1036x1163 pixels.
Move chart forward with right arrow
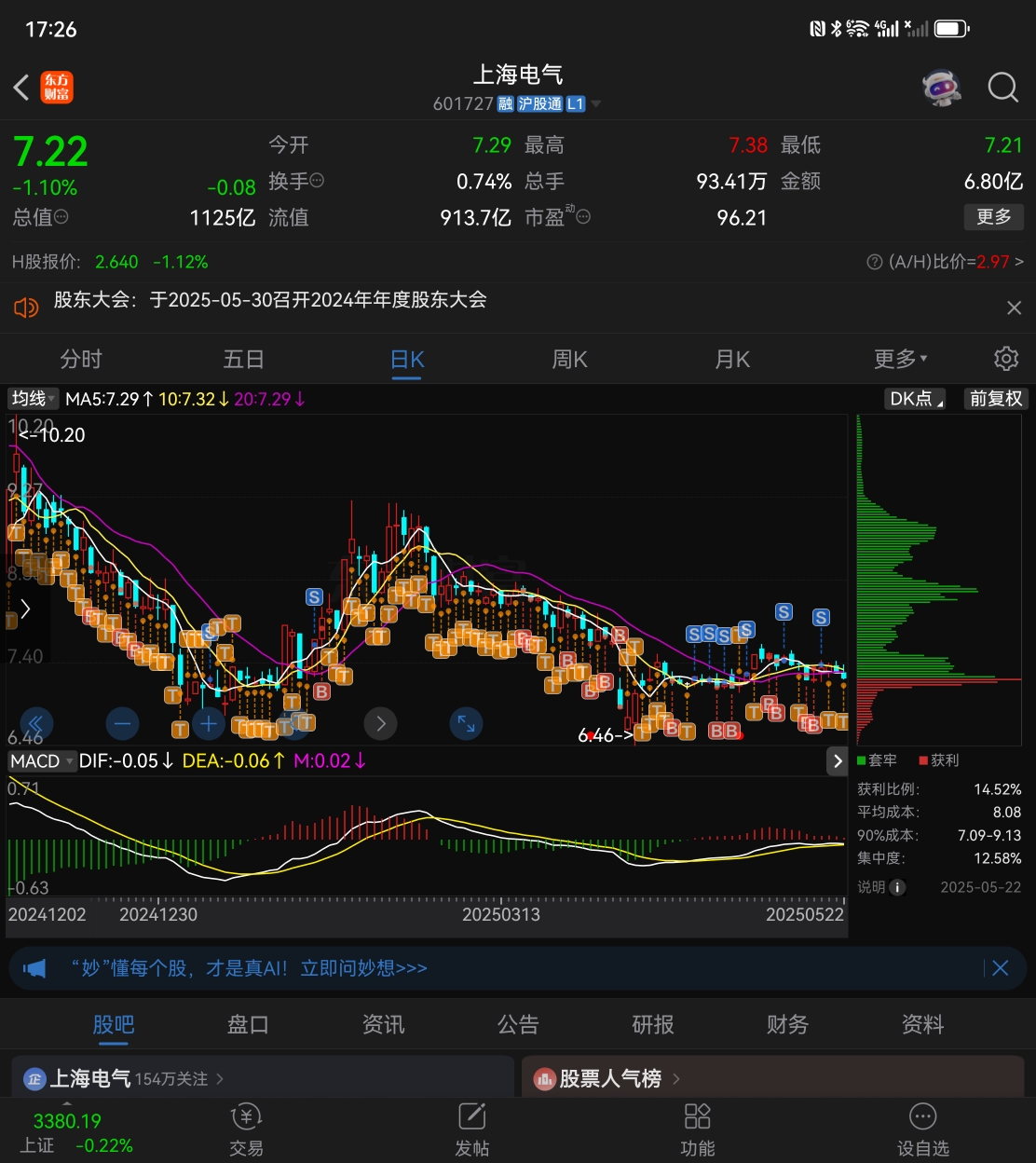pyautogui.click(x=380, y=723)
